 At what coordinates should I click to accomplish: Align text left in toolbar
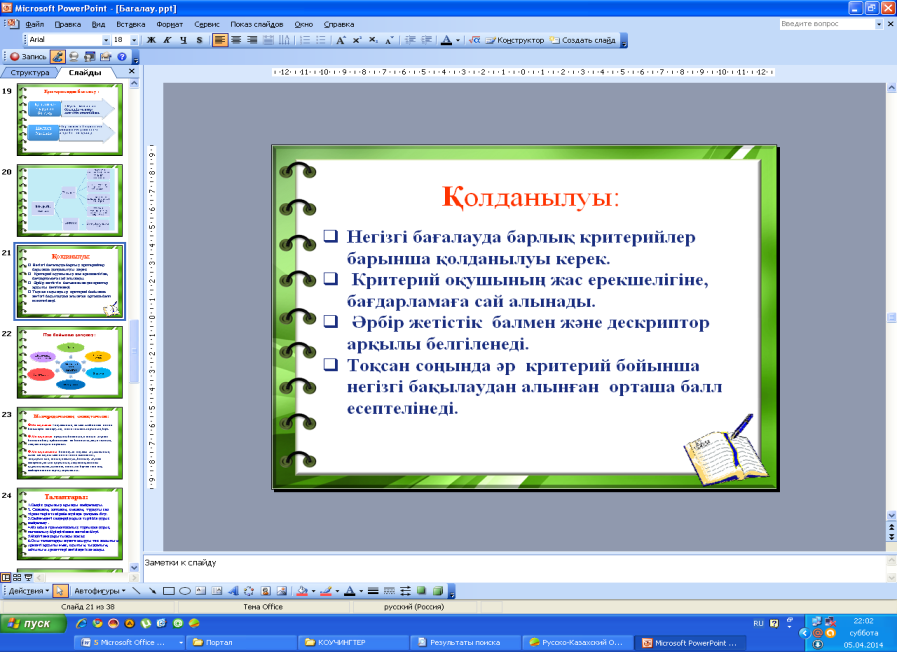pos(220,40)
